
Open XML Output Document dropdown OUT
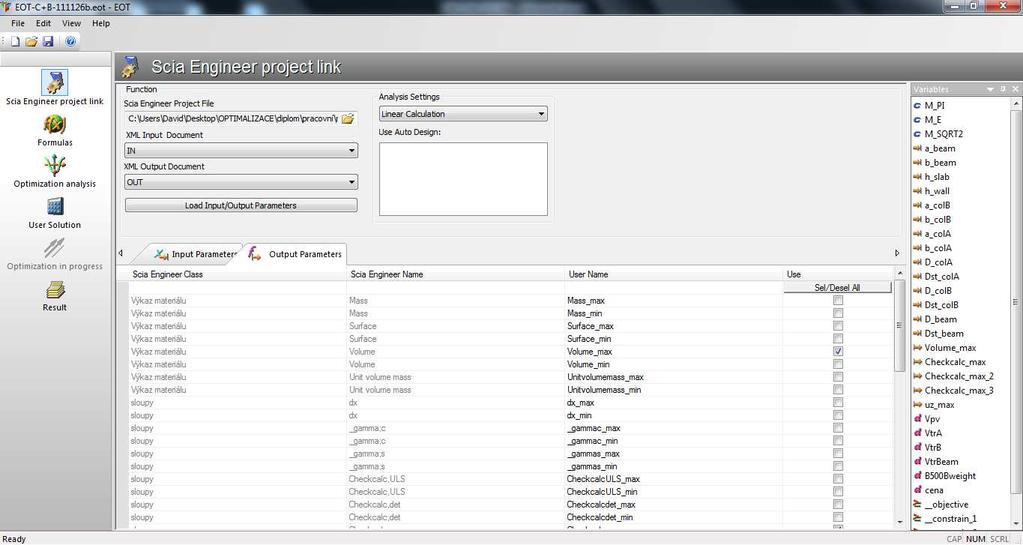pyautogui.click(x=241, y=182)
